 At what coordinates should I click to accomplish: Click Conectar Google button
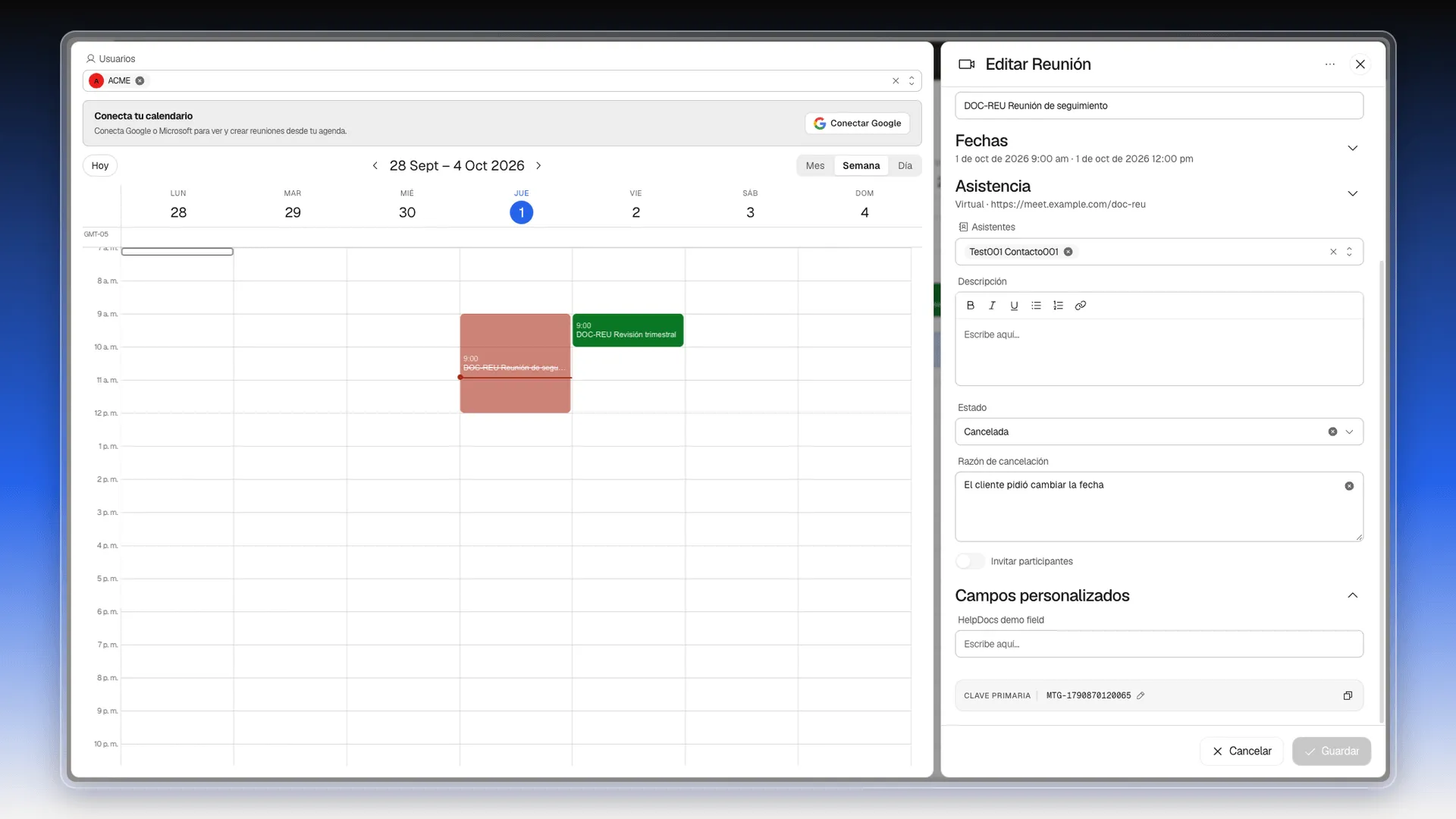(858, 123)
